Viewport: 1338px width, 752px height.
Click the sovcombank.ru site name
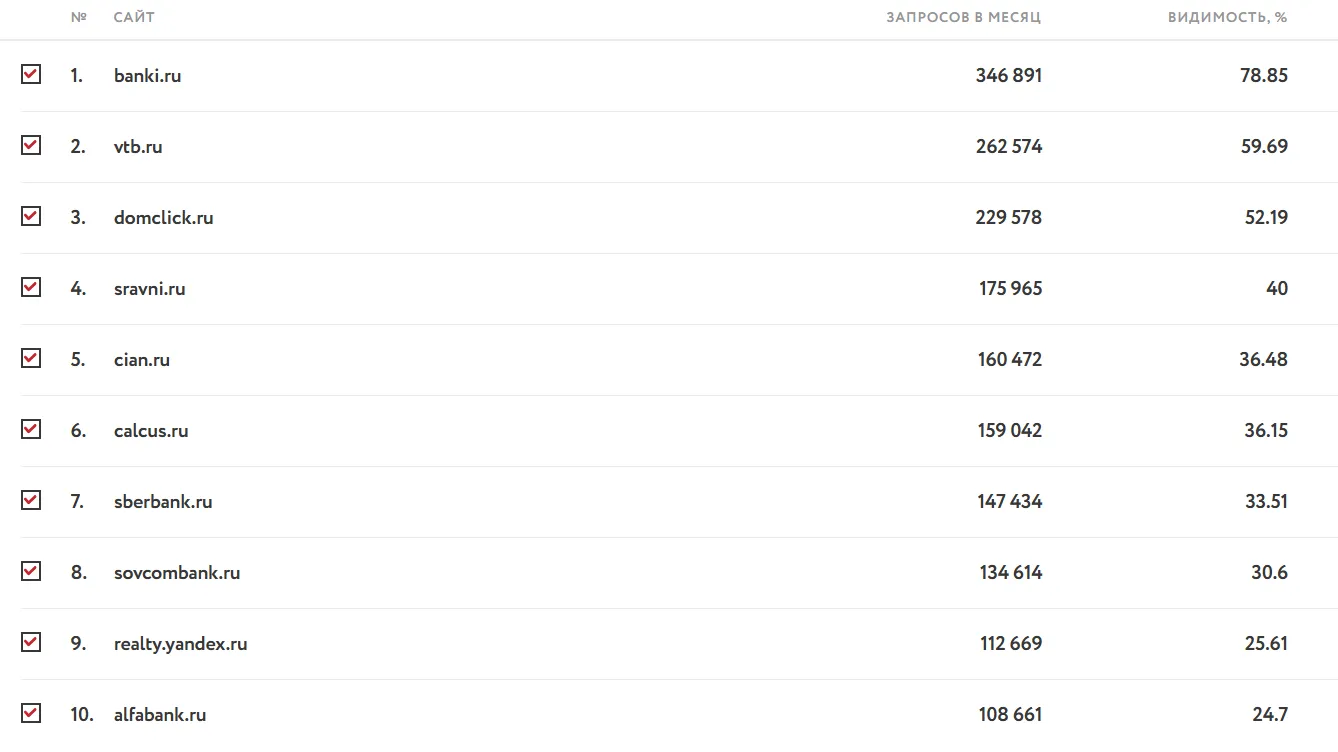pos(177,573)
